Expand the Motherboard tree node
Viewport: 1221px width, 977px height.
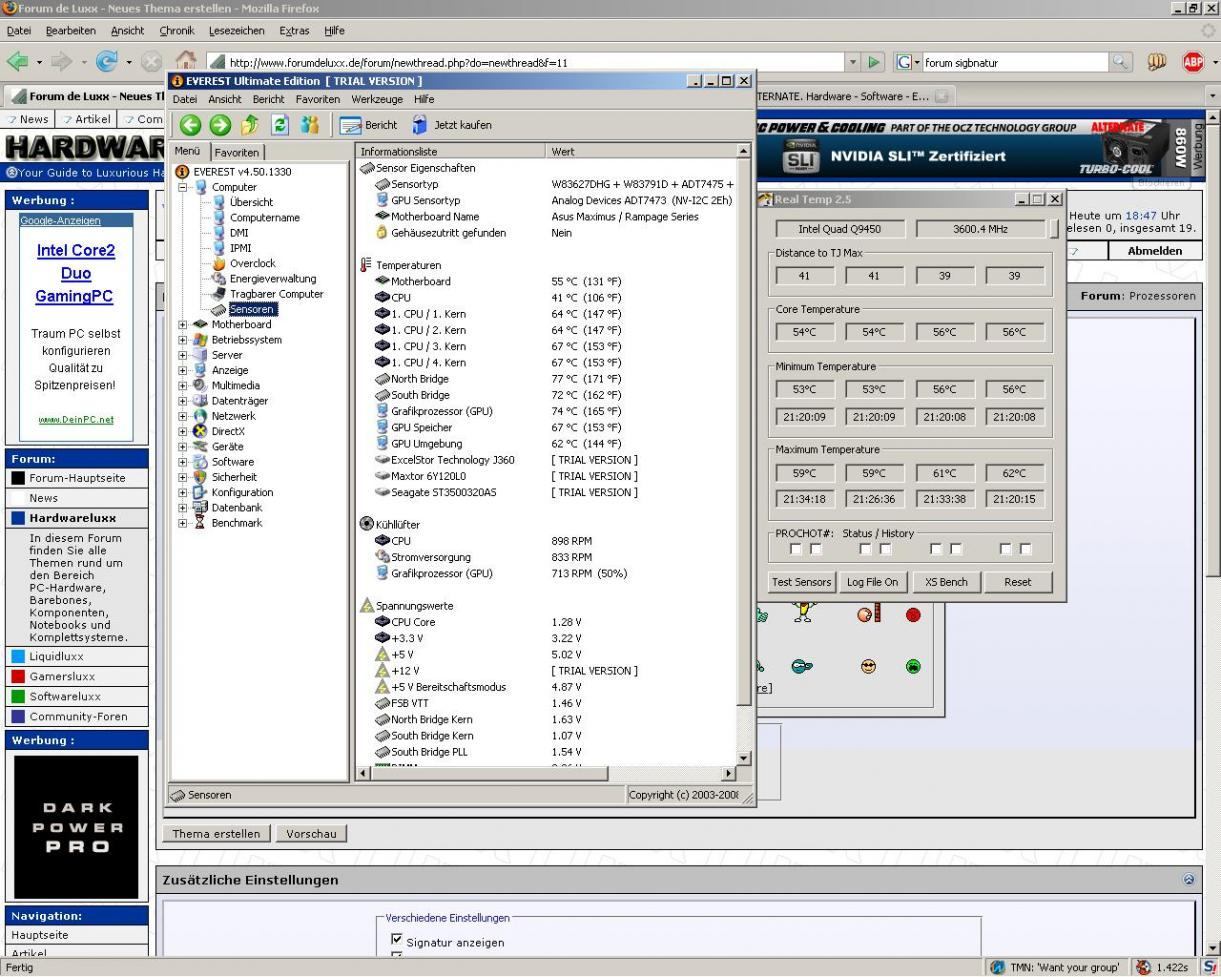(183, 324)
